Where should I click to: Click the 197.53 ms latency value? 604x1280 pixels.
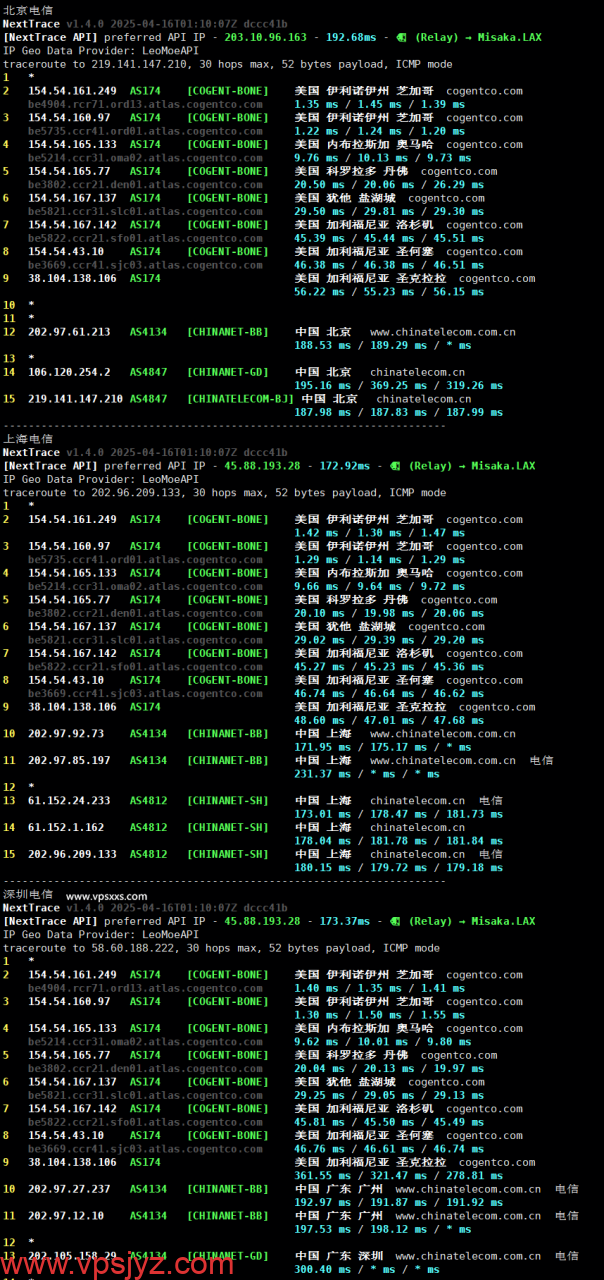[x=322, y=1230]
